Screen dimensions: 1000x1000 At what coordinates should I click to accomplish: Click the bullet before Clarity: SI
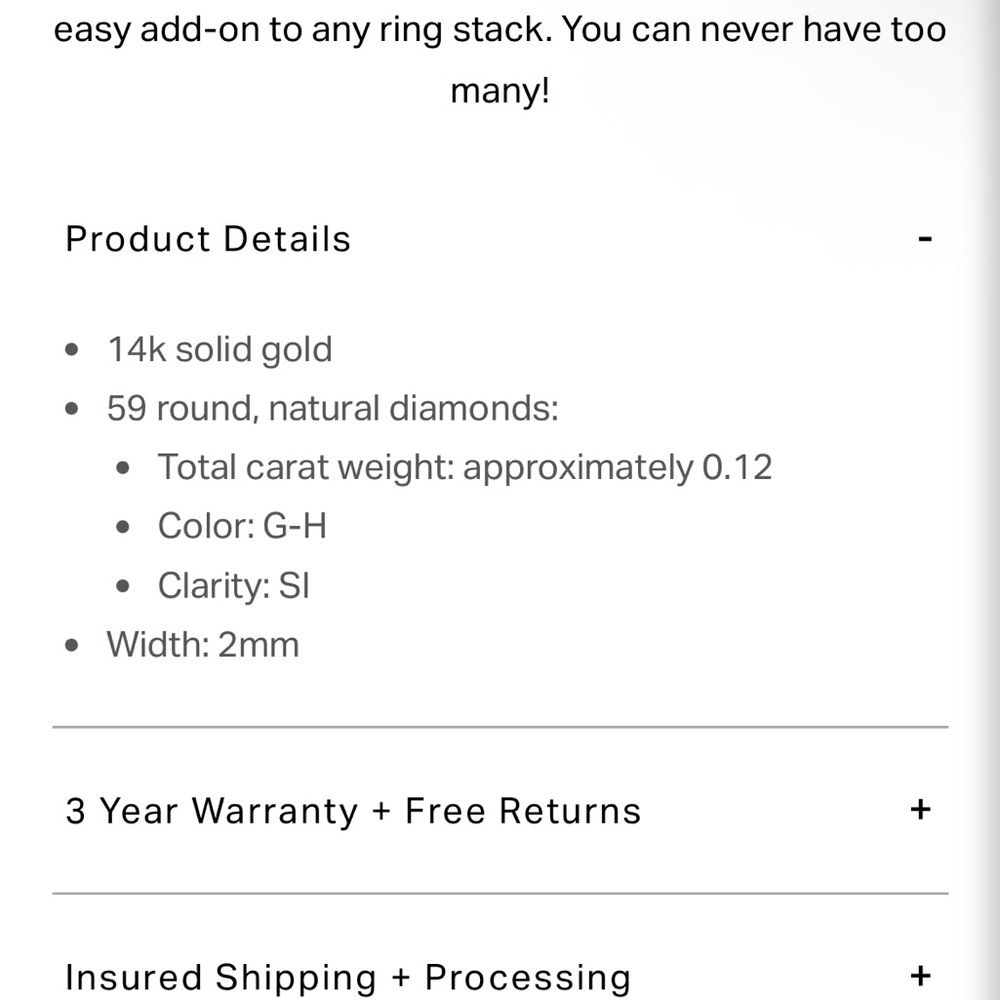point(122,586)
